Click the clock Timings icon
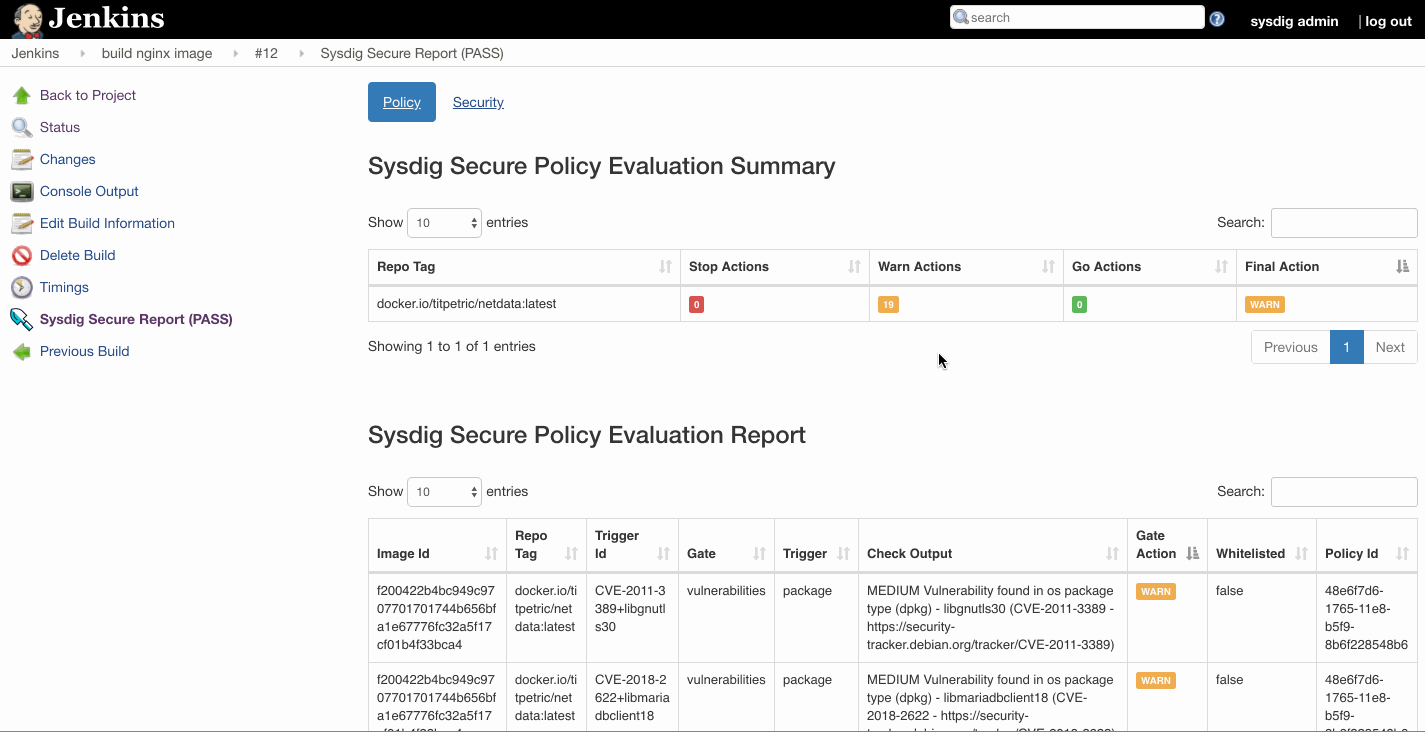The image size is (1425, 732). pyautogui.click(x=22, y=287)
